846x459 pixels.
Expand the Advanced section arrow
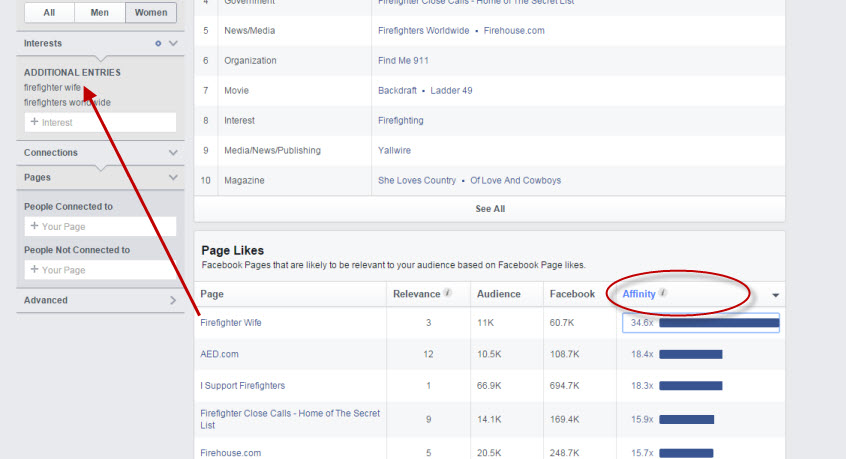pyautogui.click(x=173, y=300)
